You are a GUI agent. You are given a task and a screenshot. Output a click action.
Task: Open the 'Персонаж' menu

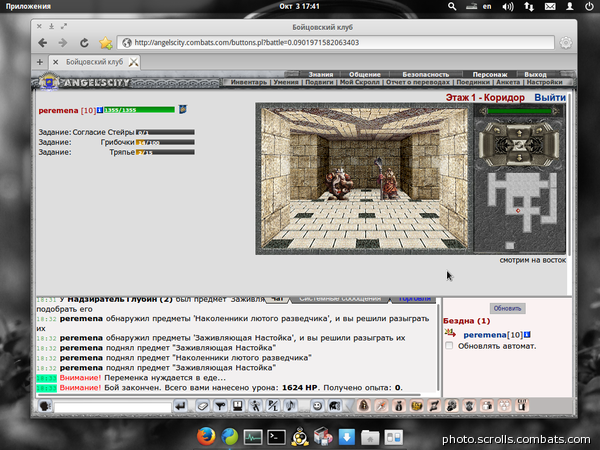(x=490, y=74)
